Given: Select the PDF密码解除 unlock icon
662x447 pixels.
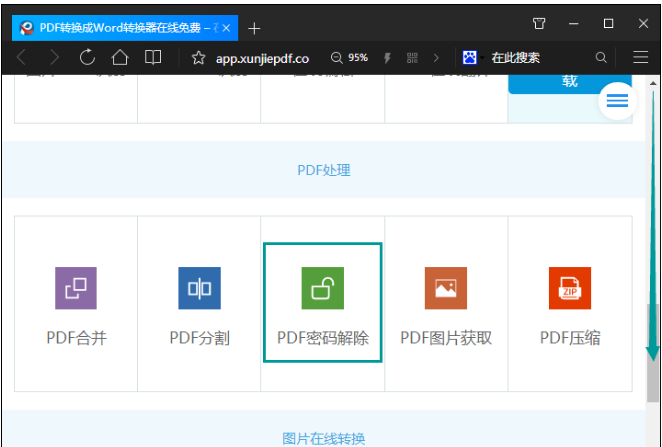Looking at the screenshot, I should (x=322, y=288).
